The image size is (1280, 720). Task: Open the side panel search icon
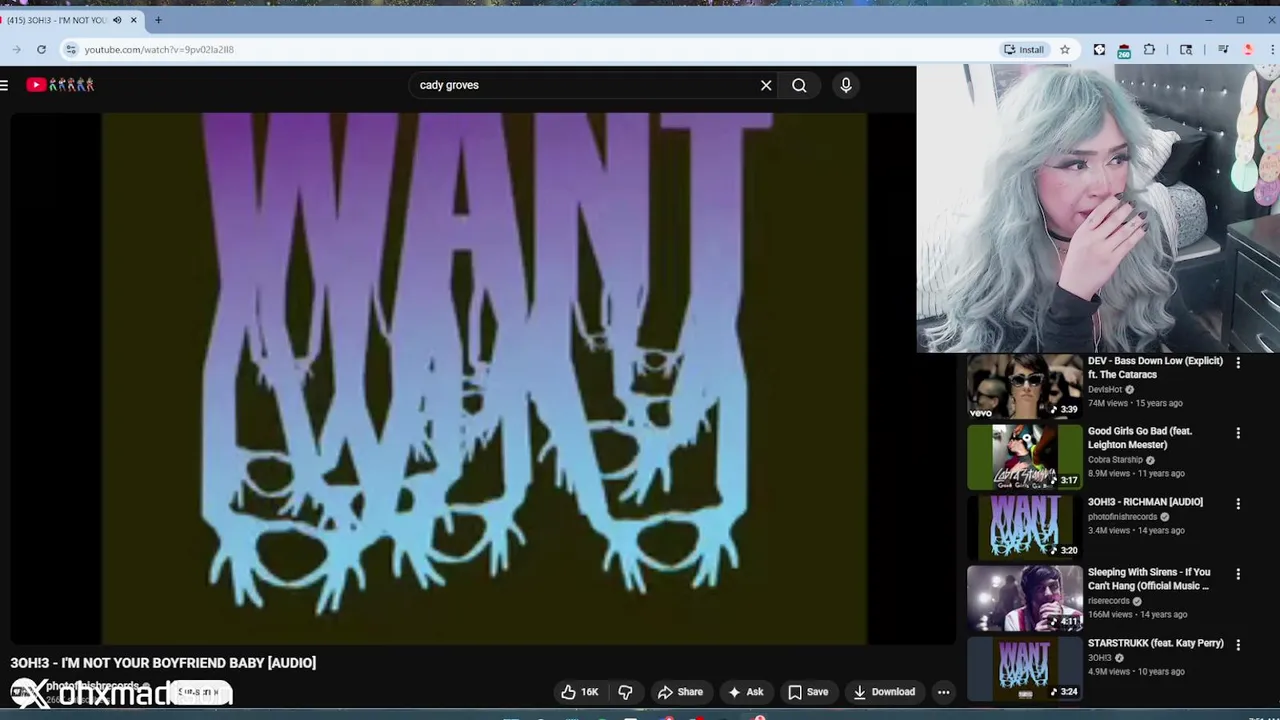(1186, 49)
